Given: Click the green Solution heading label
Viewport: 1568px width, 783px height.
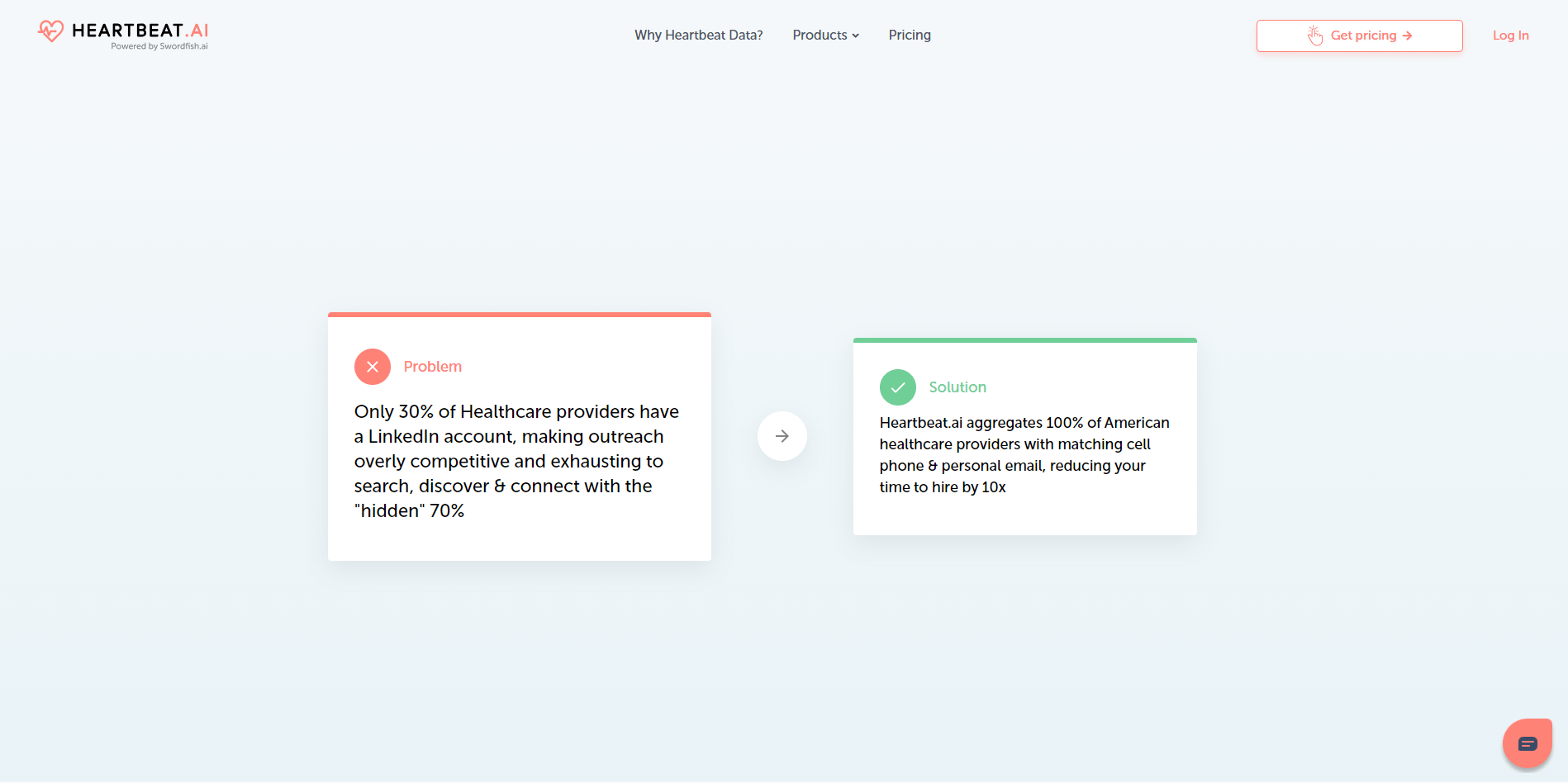Looking at the screenshot, I should click(957, 387).
